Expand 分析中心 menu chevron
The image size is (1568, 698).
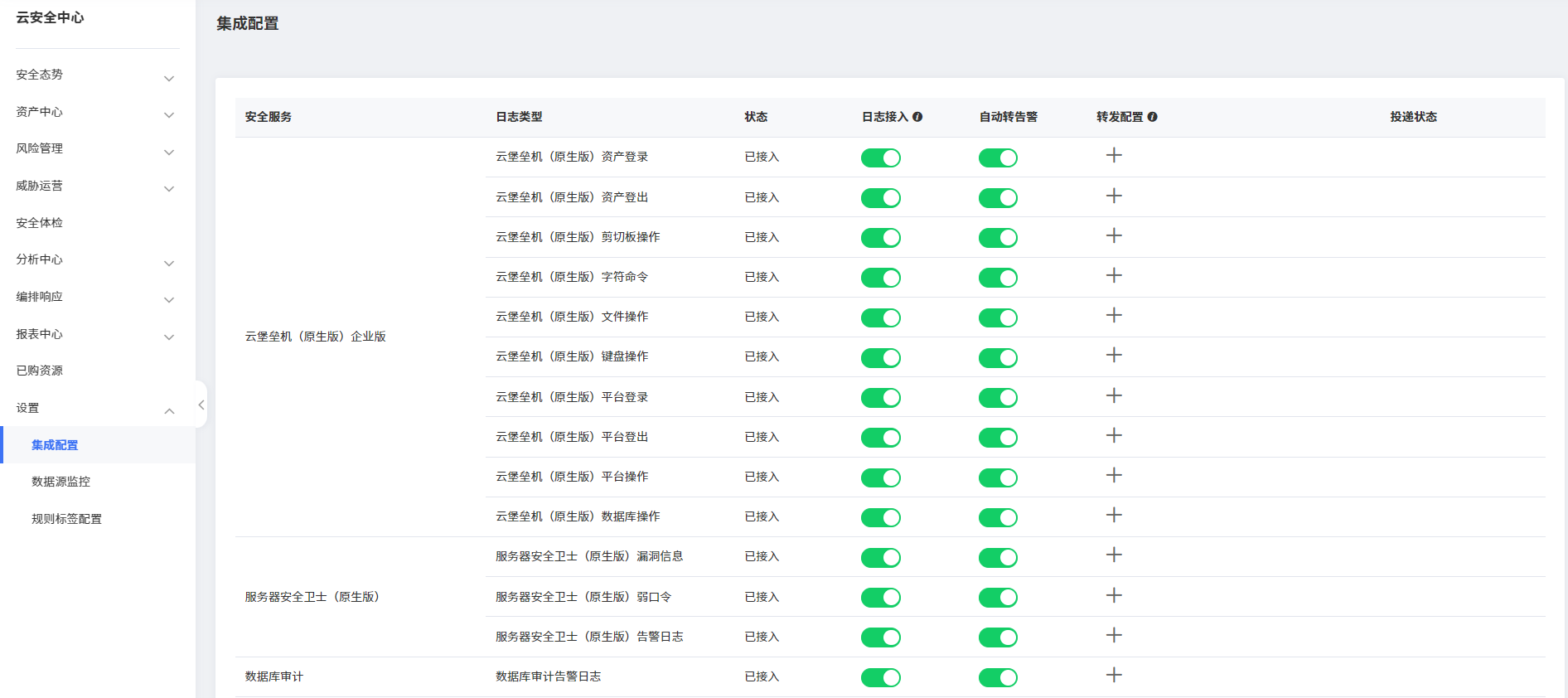coord(169,264)
